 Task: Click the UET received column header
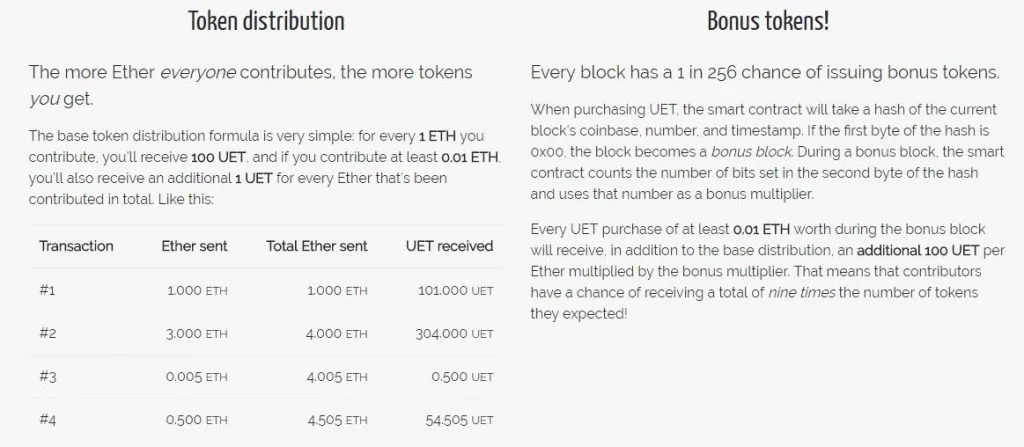tap(450, 246)
